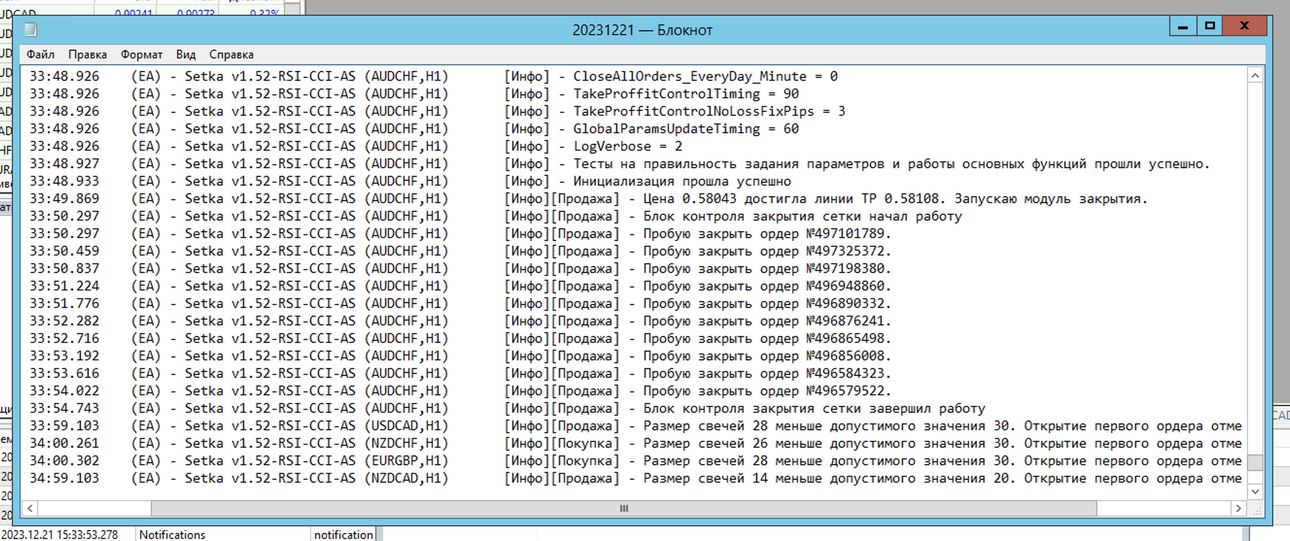Screen dimensions: 1290x541
Task: Click order number №497325372
Action: point(847,251)
